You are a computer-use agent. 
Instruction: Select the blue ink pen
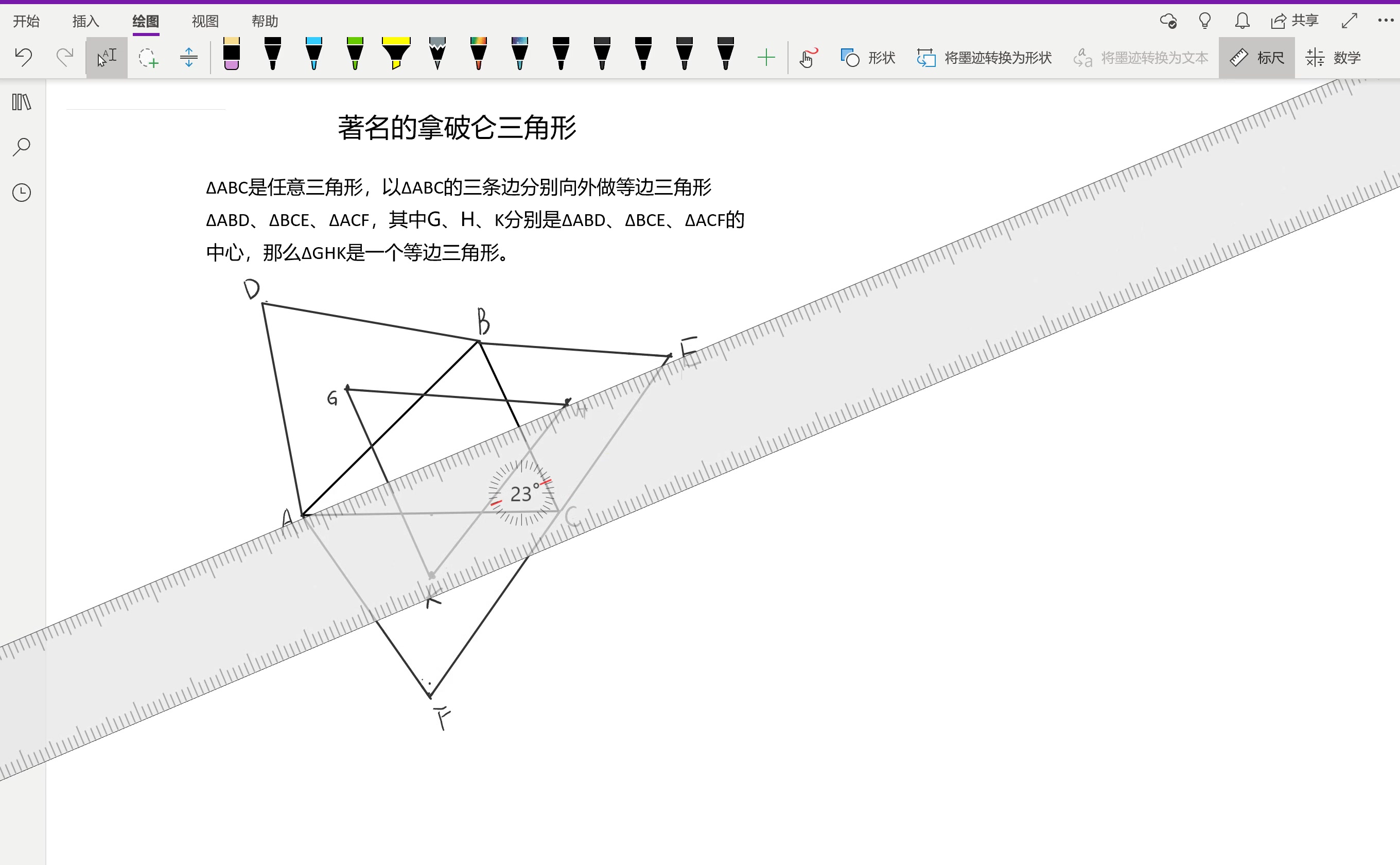click(x=313, y=56)
